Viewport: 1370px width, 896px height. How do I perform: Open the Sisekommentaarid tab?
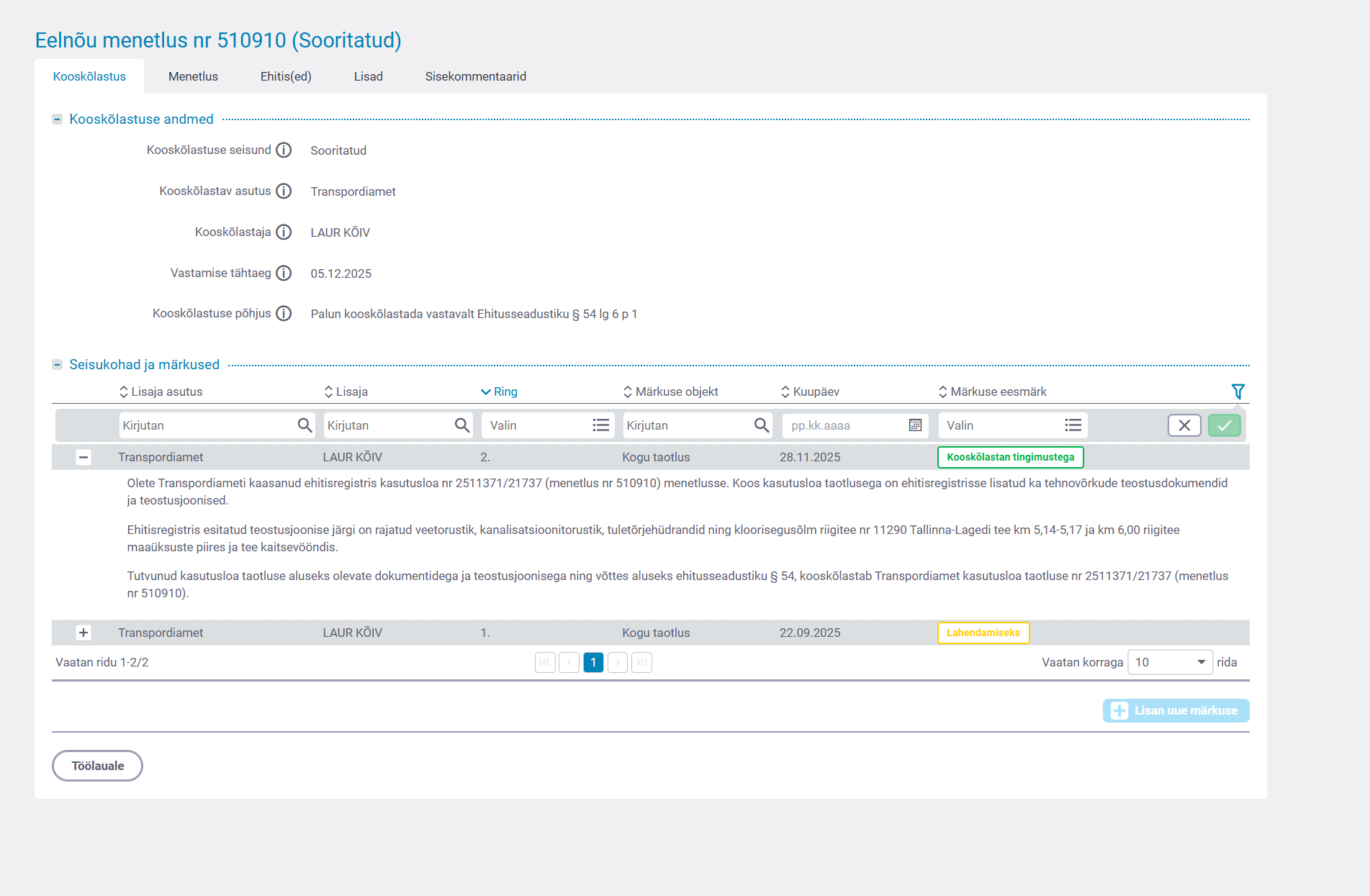pos(475,76)
